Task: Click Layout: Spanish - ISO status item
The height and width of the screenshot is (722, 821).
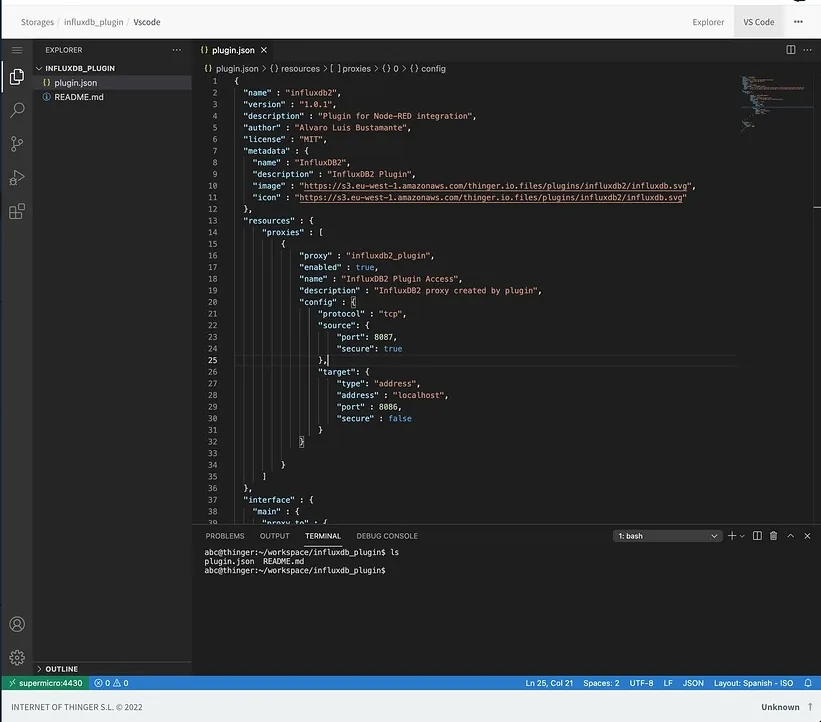Action: pyautogui.click(x=753, y=683)
